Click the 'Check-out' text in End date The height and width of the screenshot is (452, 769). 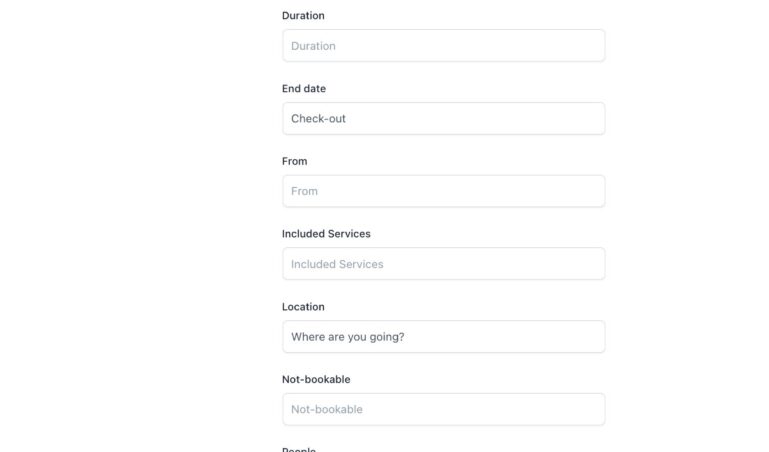[x=318, y=119]
